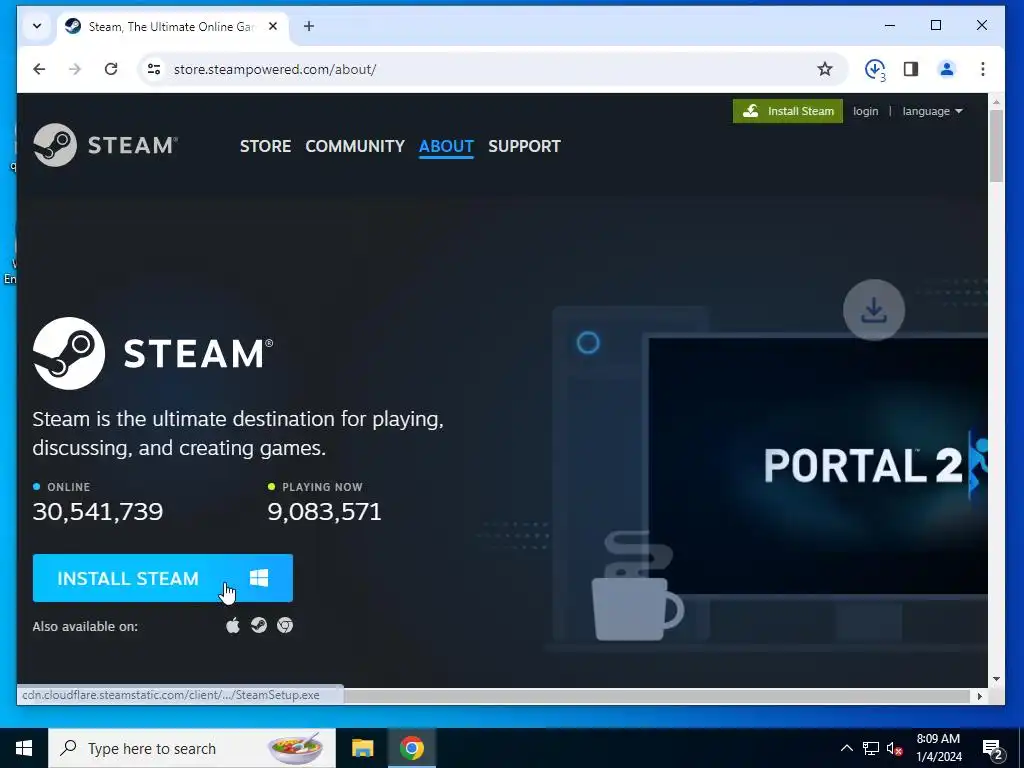
Task: Bookmark this page with the star icon
Action: [x=825, y=69]
